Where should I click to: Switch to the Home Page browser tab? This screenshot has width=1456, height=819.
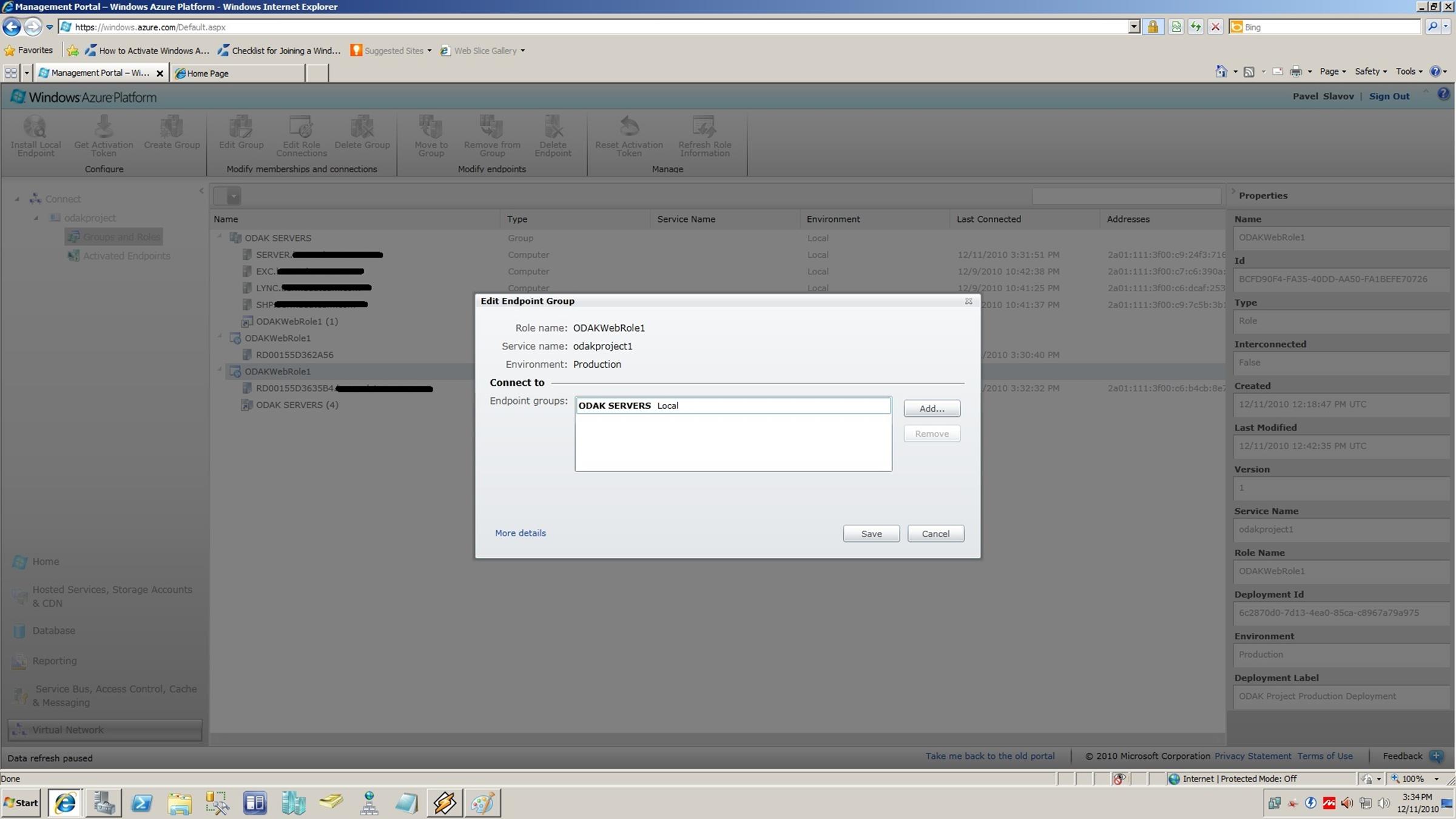[x=237, y=73]
